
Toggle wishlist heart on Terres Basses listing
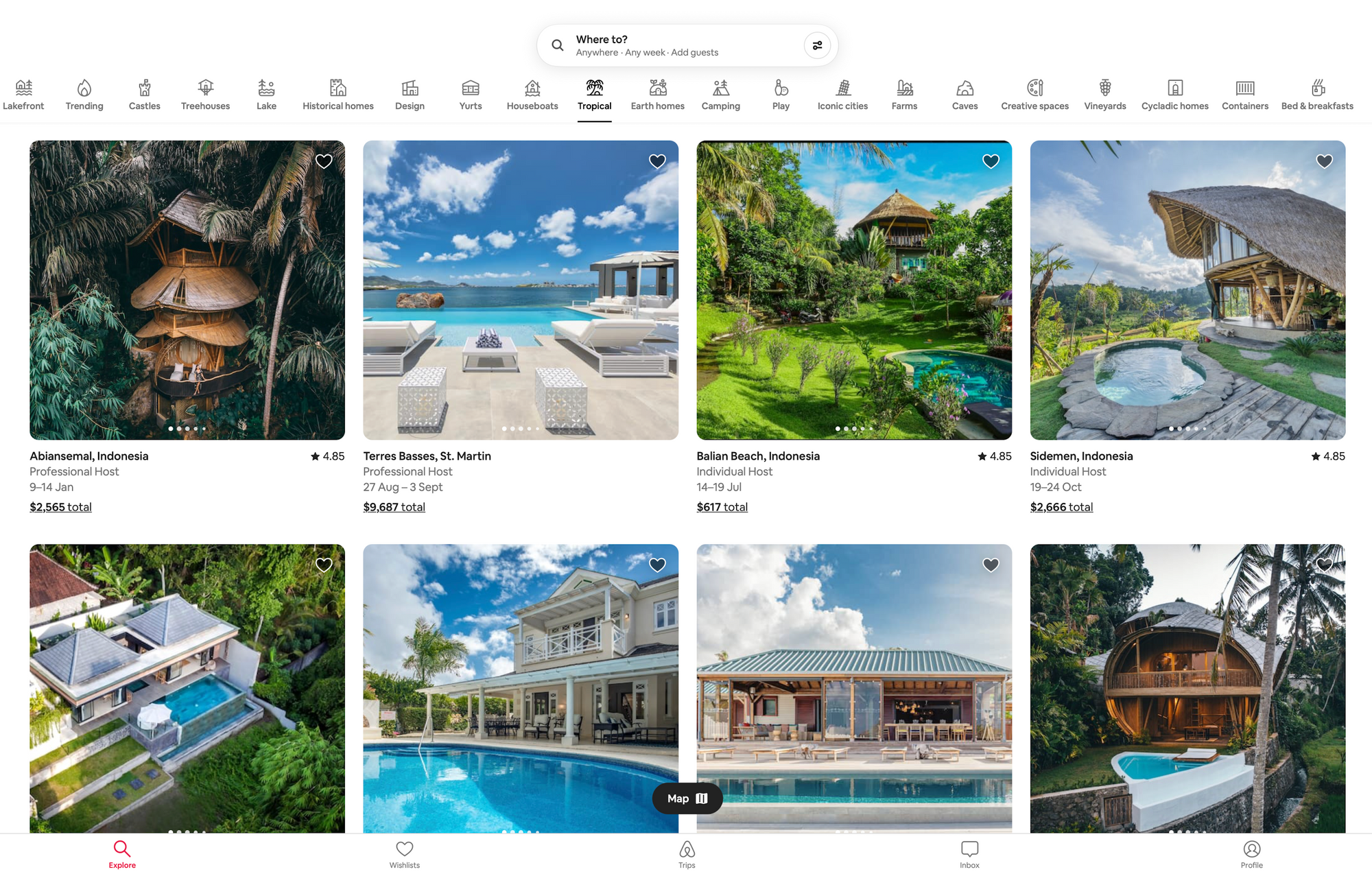[657, 160]
